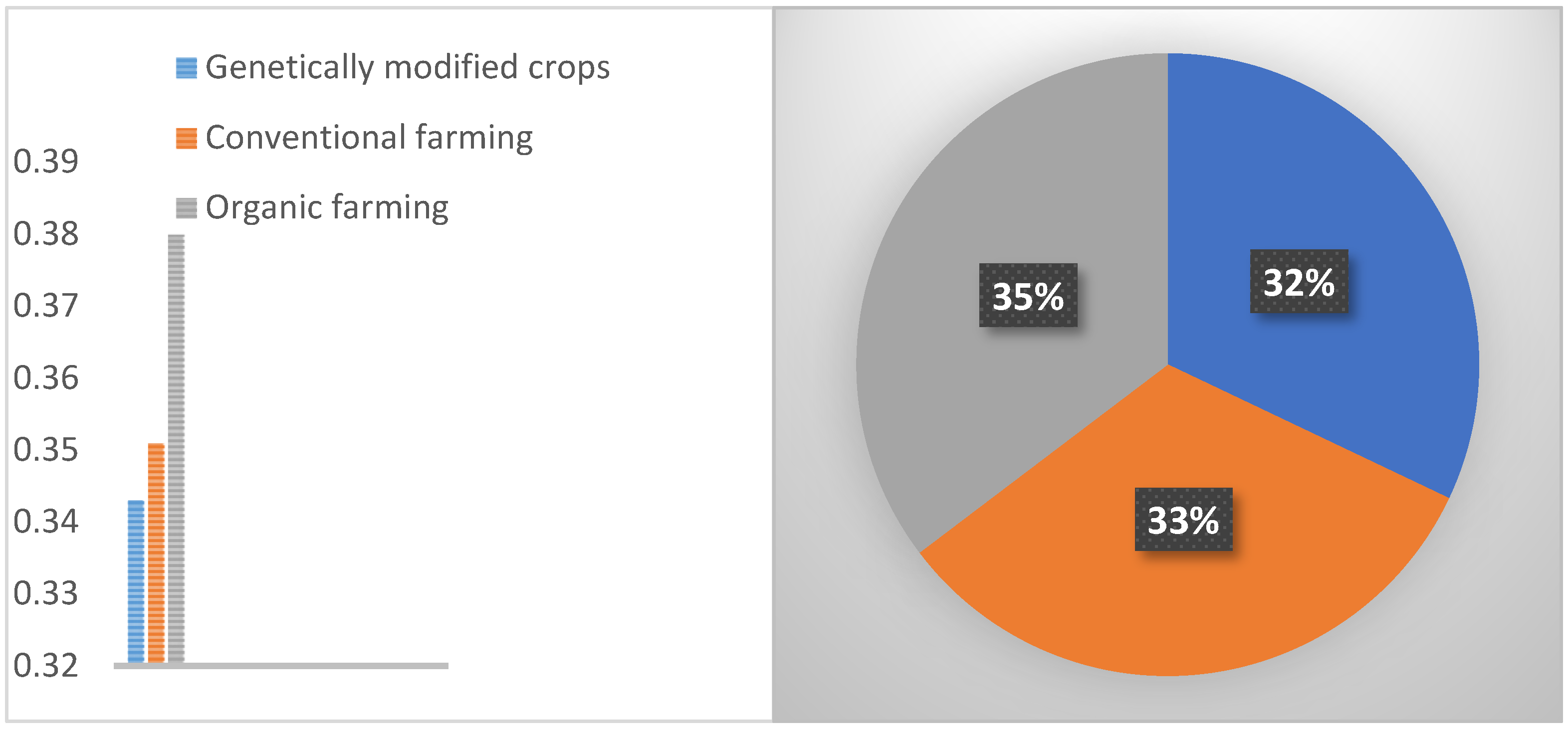Image resolution: width=1568 pixels, height=729 pixels.
Task: Select the "Genetically modified crops" legend text
Action: pos(407,67)
